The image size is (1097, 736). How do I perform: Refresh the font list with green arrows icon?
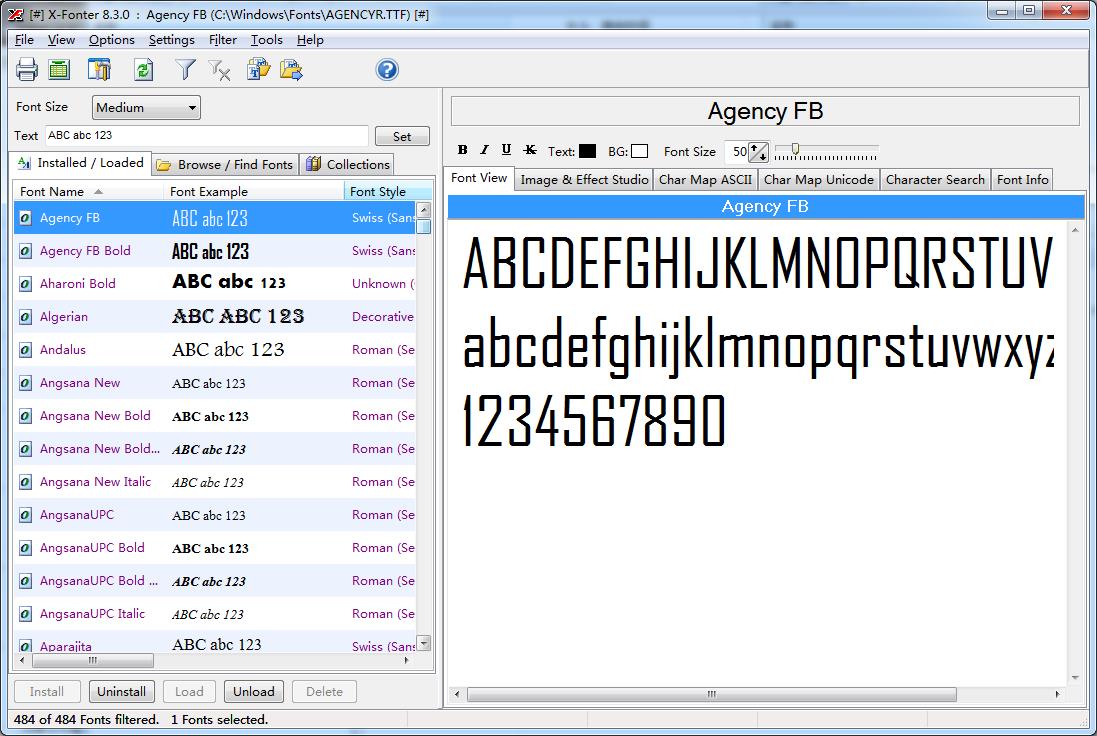point(143,69)
